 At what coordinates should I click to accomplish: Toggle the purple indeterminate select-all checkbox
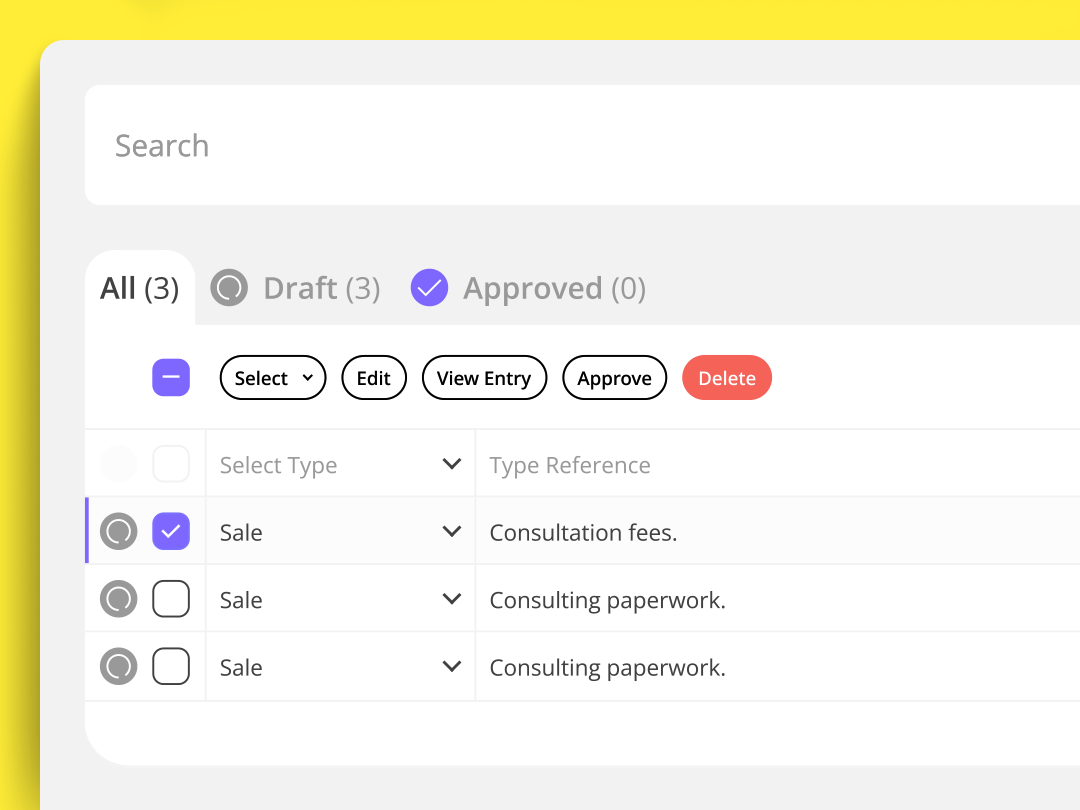pyautogui.click(x=171, y=377)
